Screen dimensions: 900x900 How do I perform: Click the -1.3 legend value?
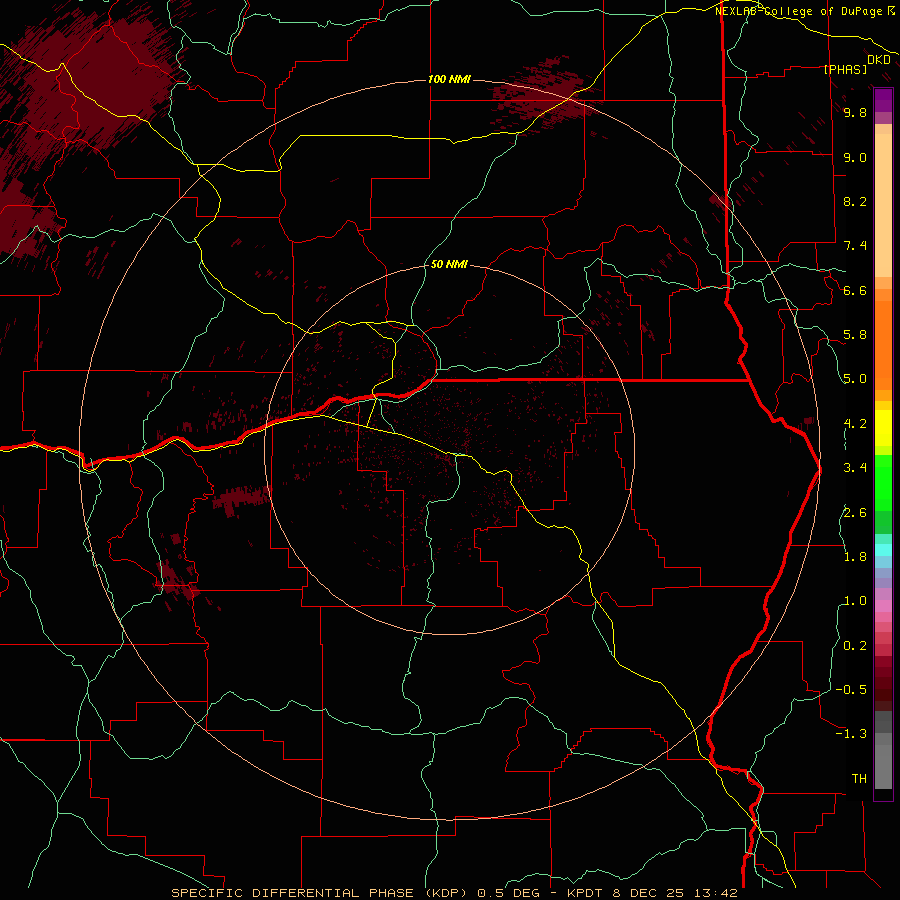point(851,734)
